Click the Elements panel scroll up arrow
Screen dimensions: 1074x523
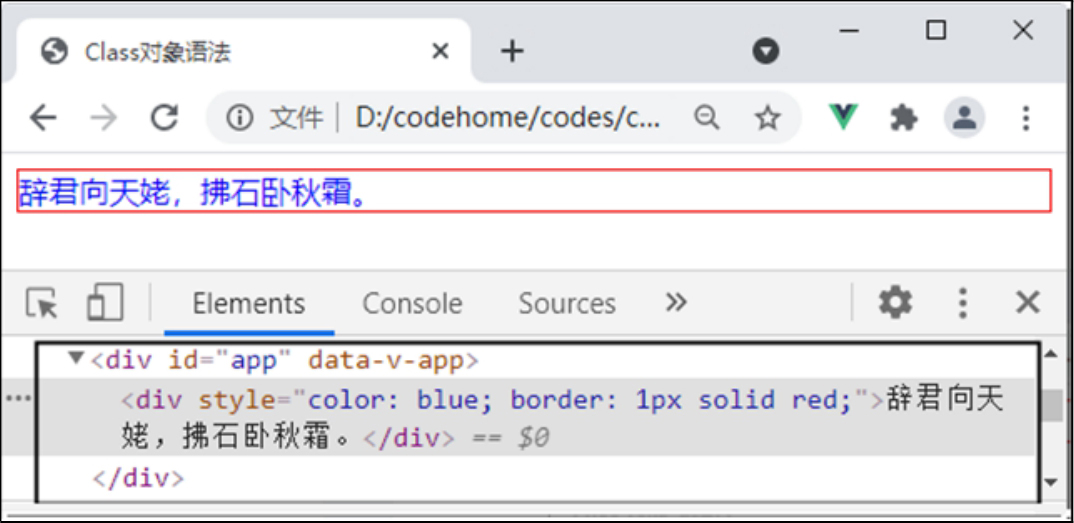(x=1052, y=355)
